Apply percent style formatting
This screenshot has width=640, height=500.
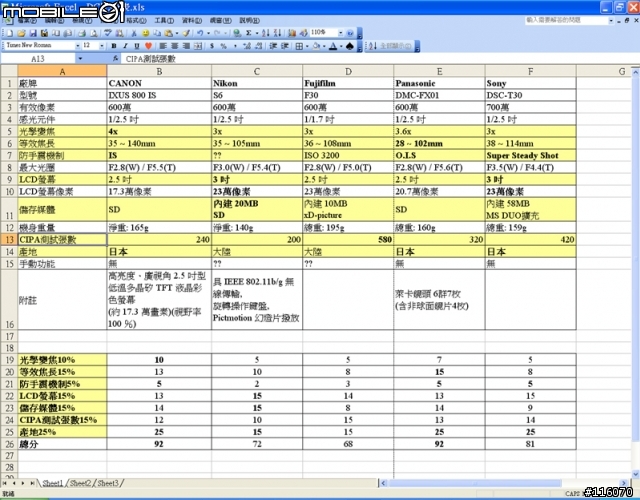[223, 46]
